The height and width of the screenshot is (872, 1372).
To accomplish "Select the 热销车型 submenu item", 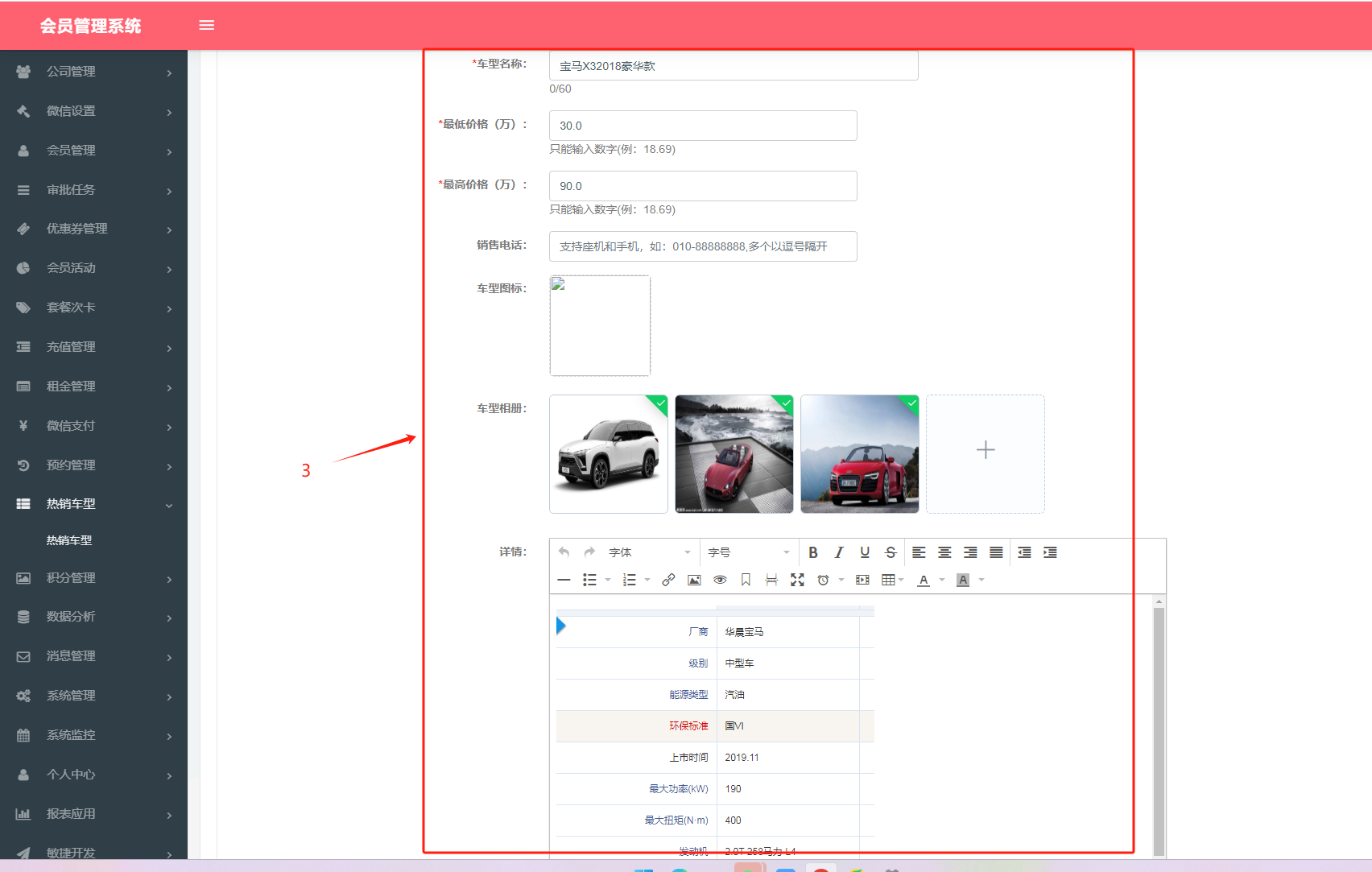I will pos(69,540).
